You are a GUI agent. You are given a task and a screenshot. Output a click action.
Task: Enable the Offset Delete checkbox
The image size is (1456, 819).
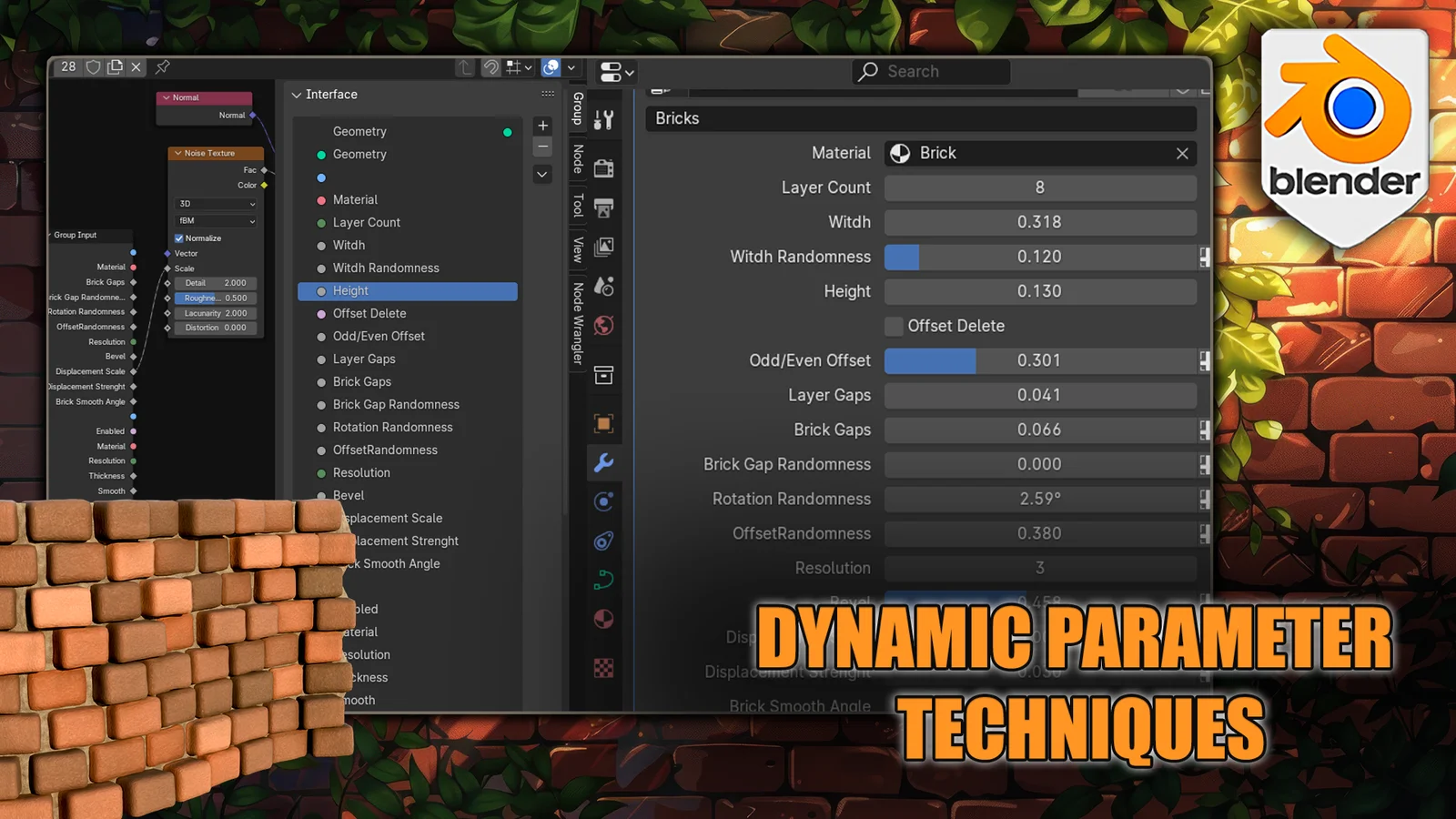pos(895,326)
